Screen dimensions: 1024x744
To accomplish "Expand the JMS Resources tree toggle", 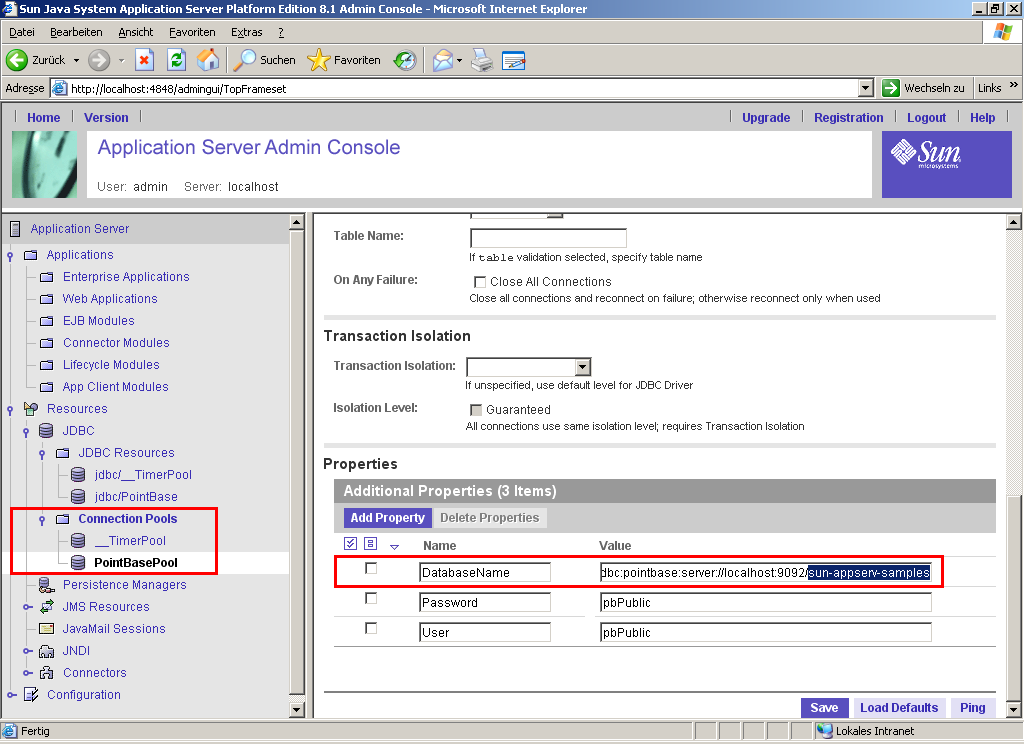I will 27,607.
